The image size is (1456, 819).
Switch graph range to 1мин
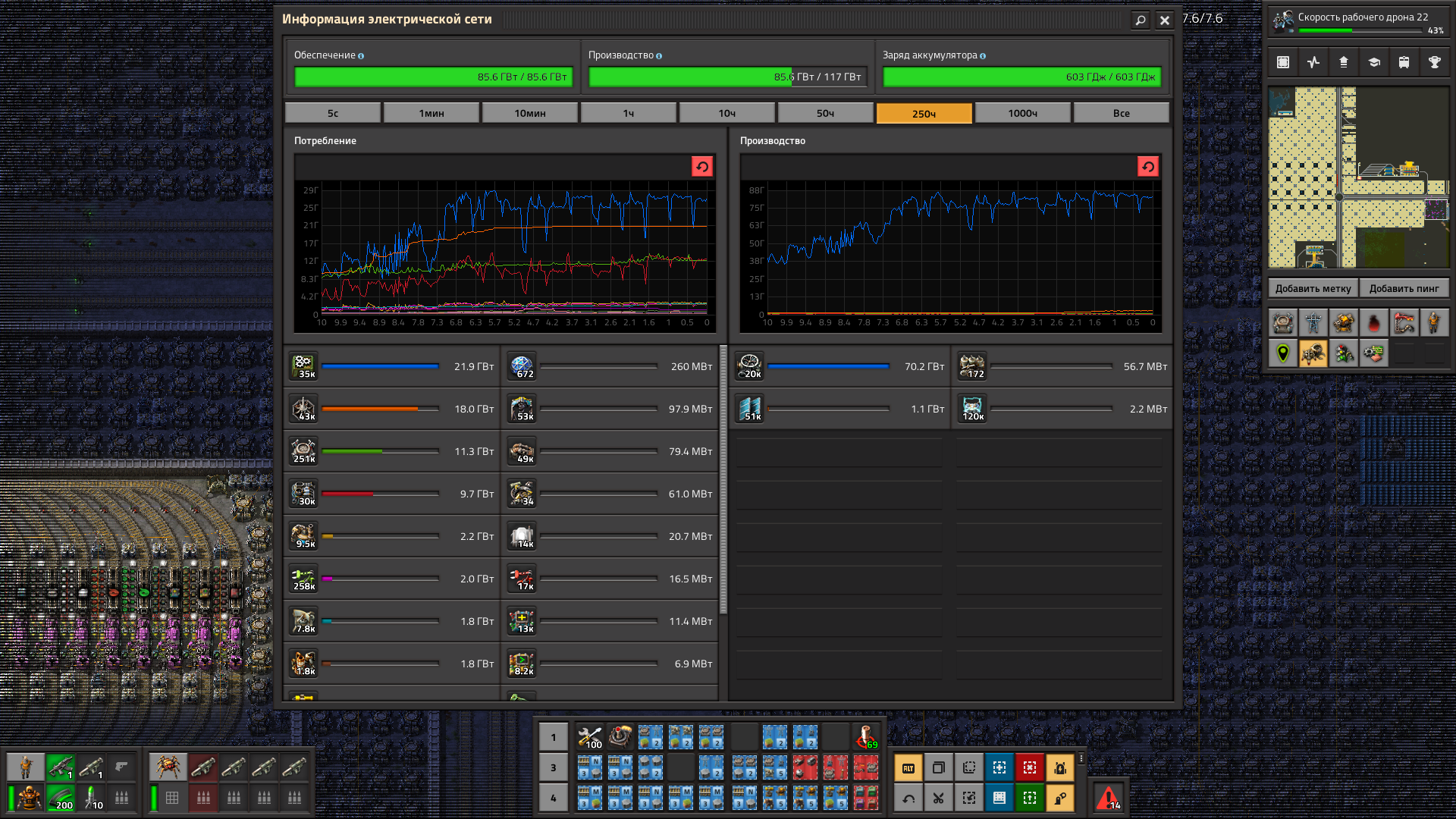(431, 113)
